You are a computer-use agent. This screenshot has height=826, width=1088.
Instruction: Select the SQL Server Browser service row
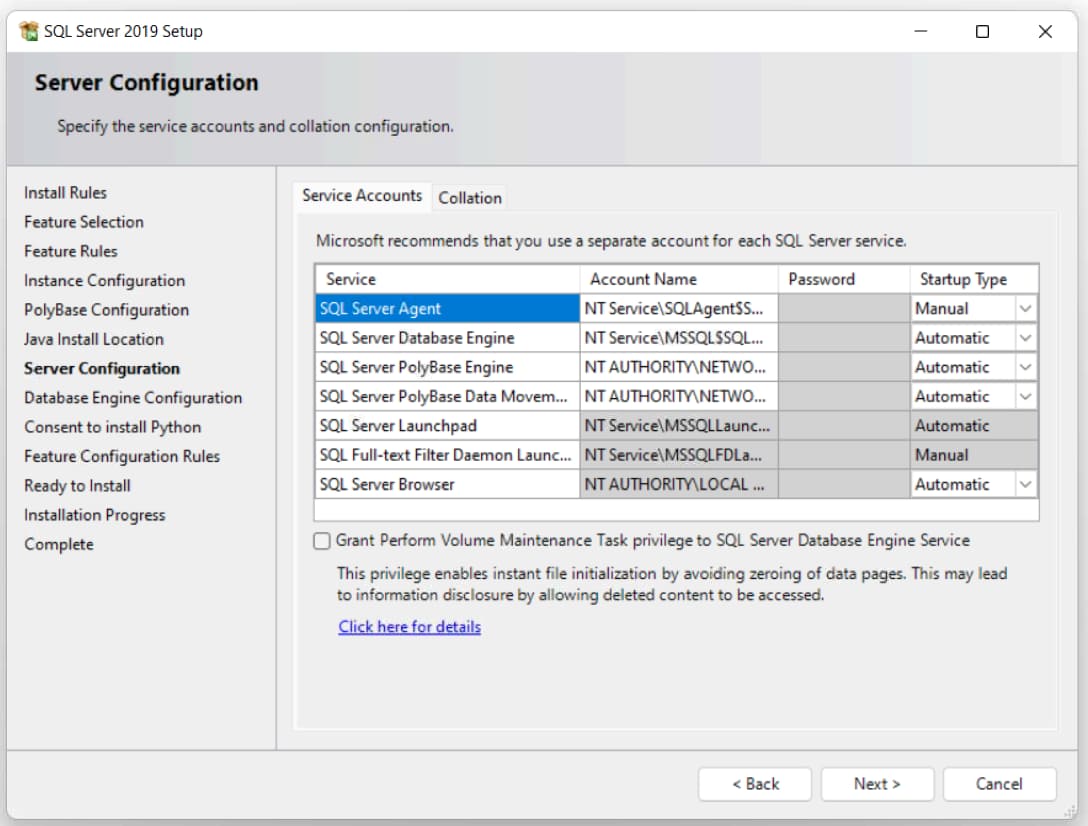click(446, 484)
